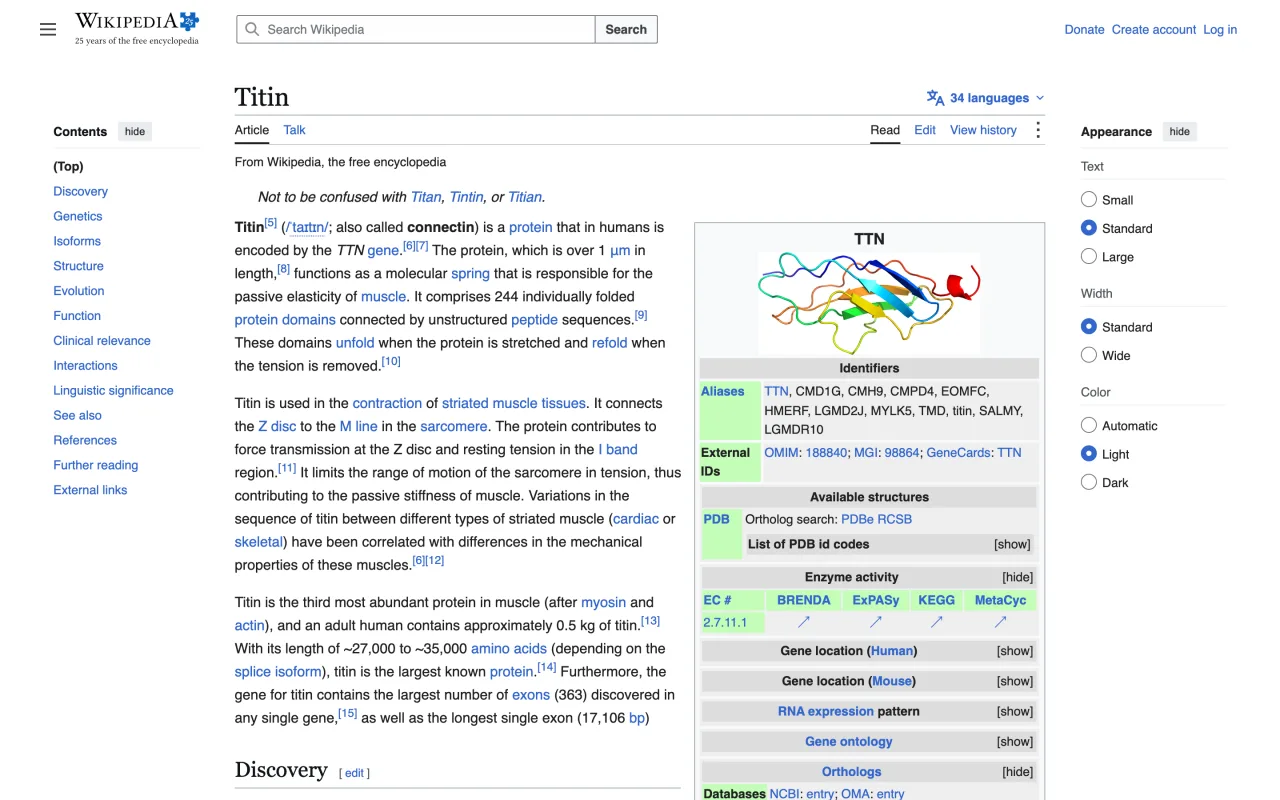Switch to the Article tab
The width and height of the screenshot is (1280, 800).
252,130
